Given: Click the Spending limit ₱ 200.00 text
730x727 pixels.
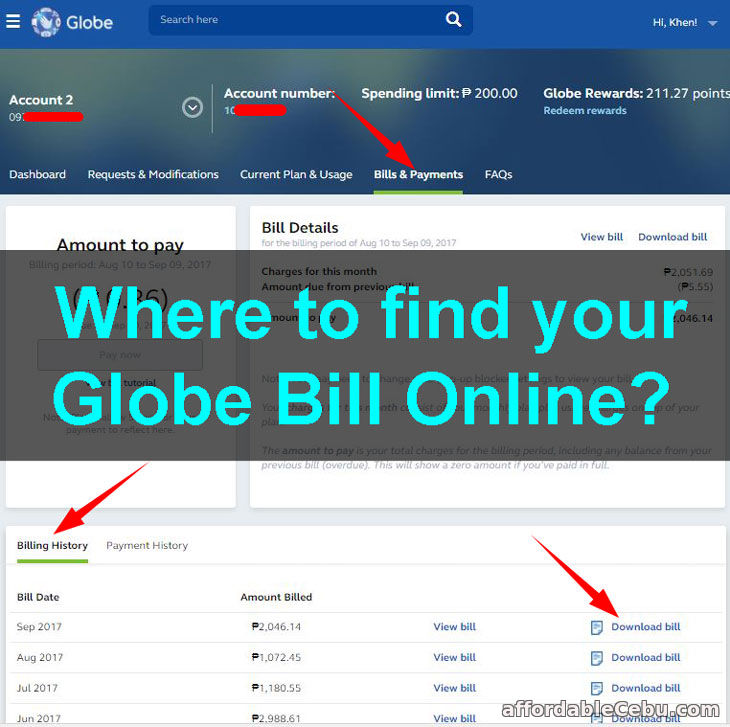Looking at the screenshot, I should 439,93.
